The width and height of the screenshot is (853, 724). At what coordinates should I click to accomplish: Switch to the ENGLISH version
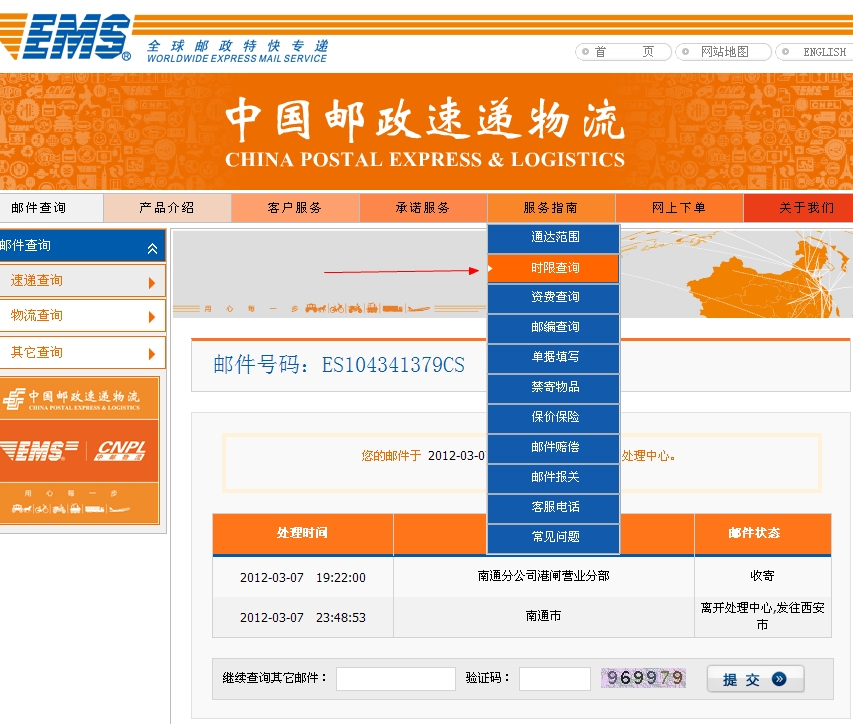click(815, 52)
